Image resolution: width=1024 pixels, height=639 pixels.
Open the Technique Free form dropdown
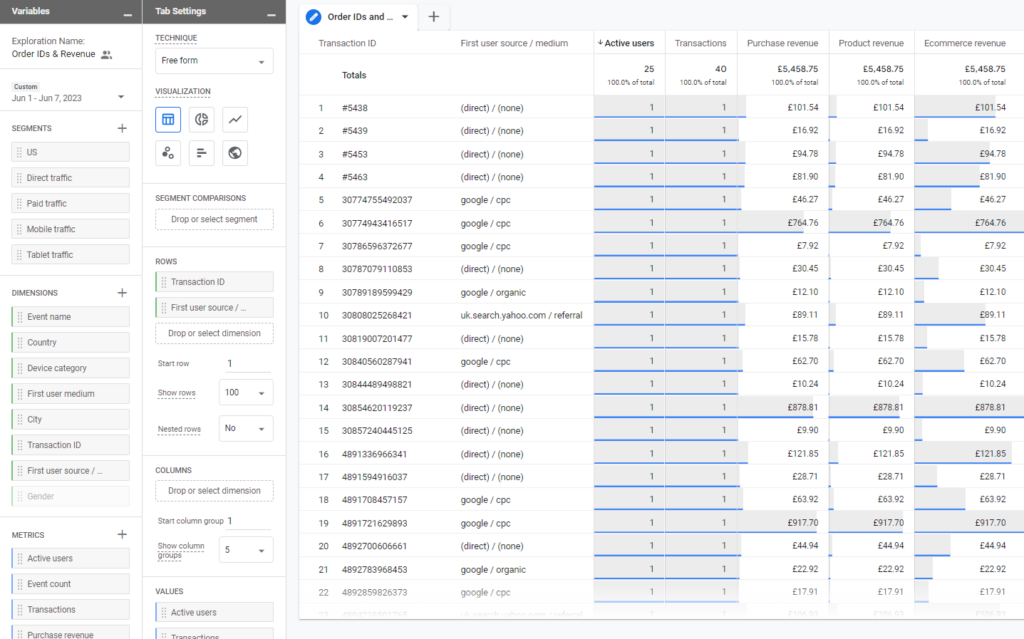point(214,61)
